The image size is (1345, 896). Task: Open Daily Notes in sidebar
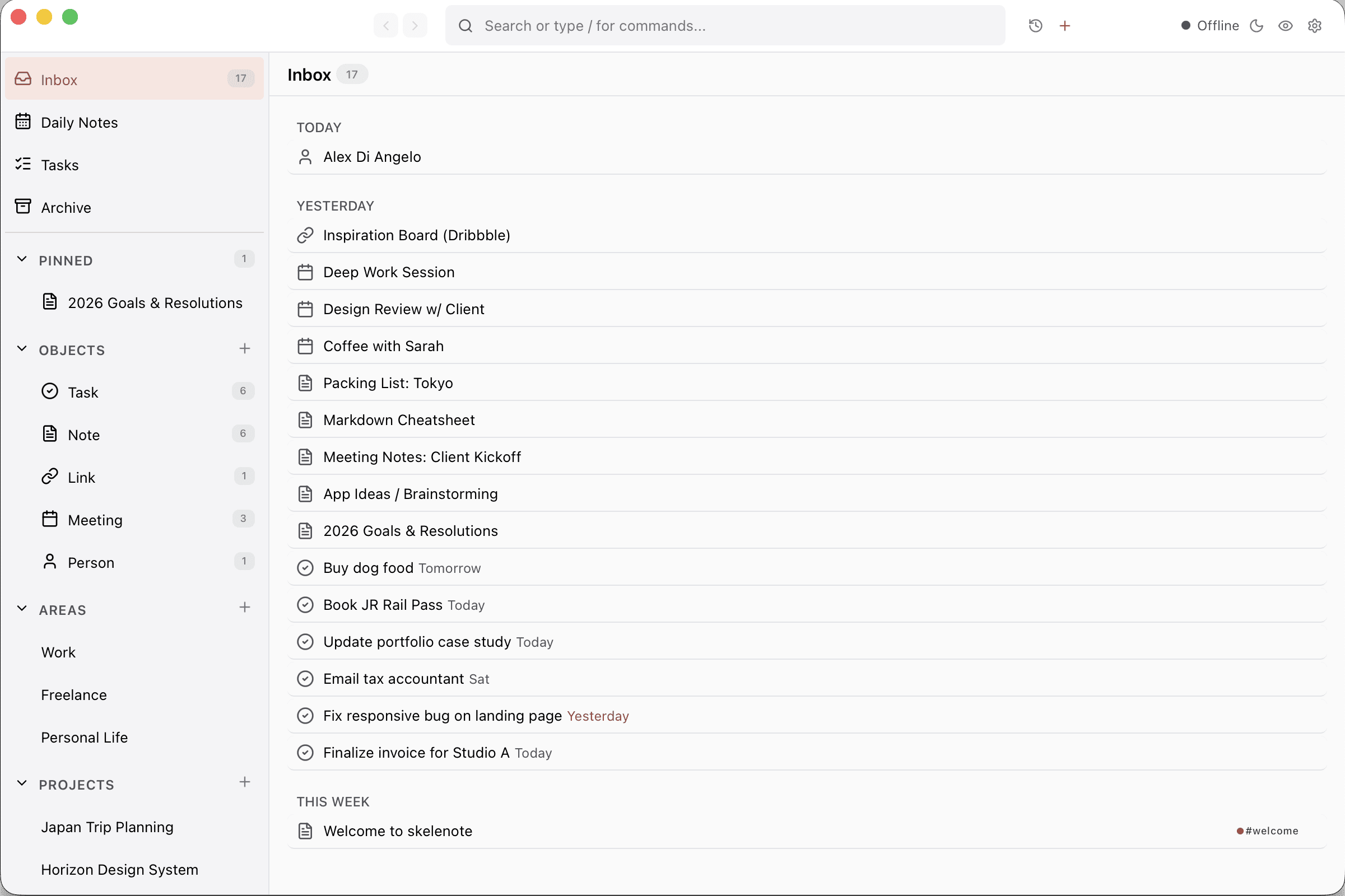click(x=79, y=122)
